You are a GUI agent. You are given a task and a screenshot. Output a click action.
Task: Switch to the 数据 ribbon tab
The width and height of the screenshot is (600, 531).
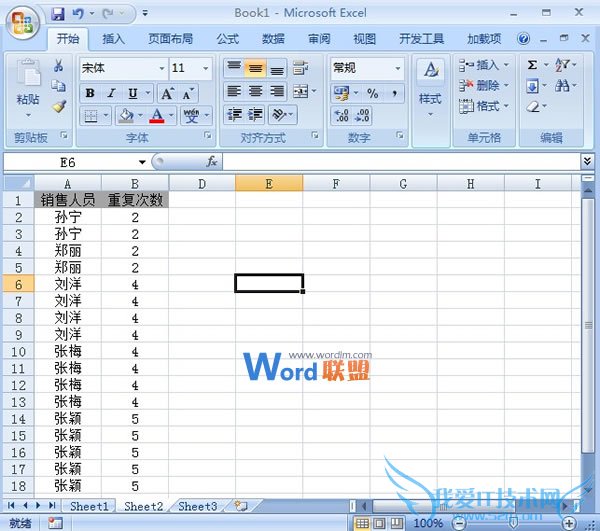273,39
